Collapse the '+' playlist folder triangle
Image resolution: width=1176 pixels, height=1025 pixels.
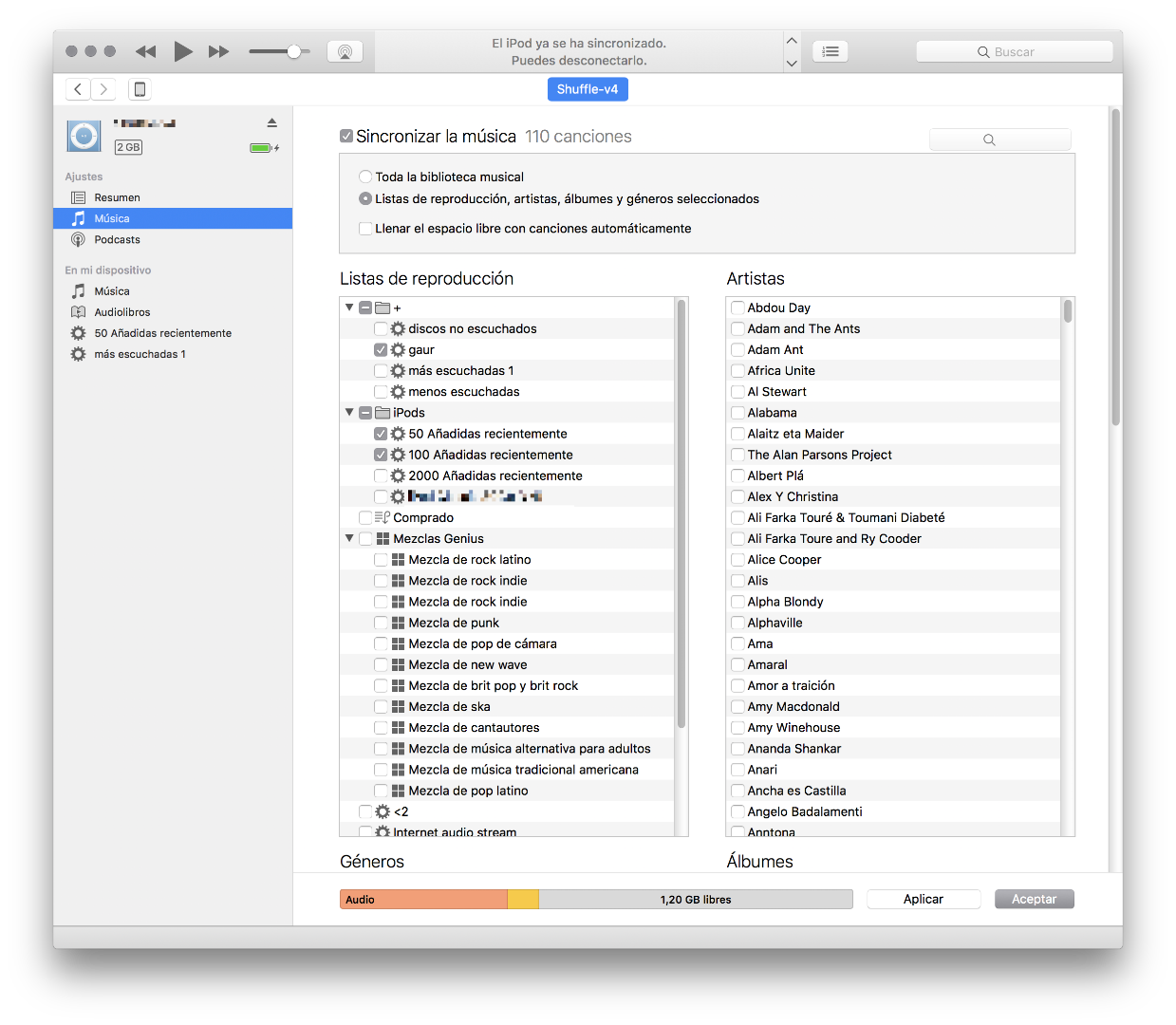click(x=349, y=307)
